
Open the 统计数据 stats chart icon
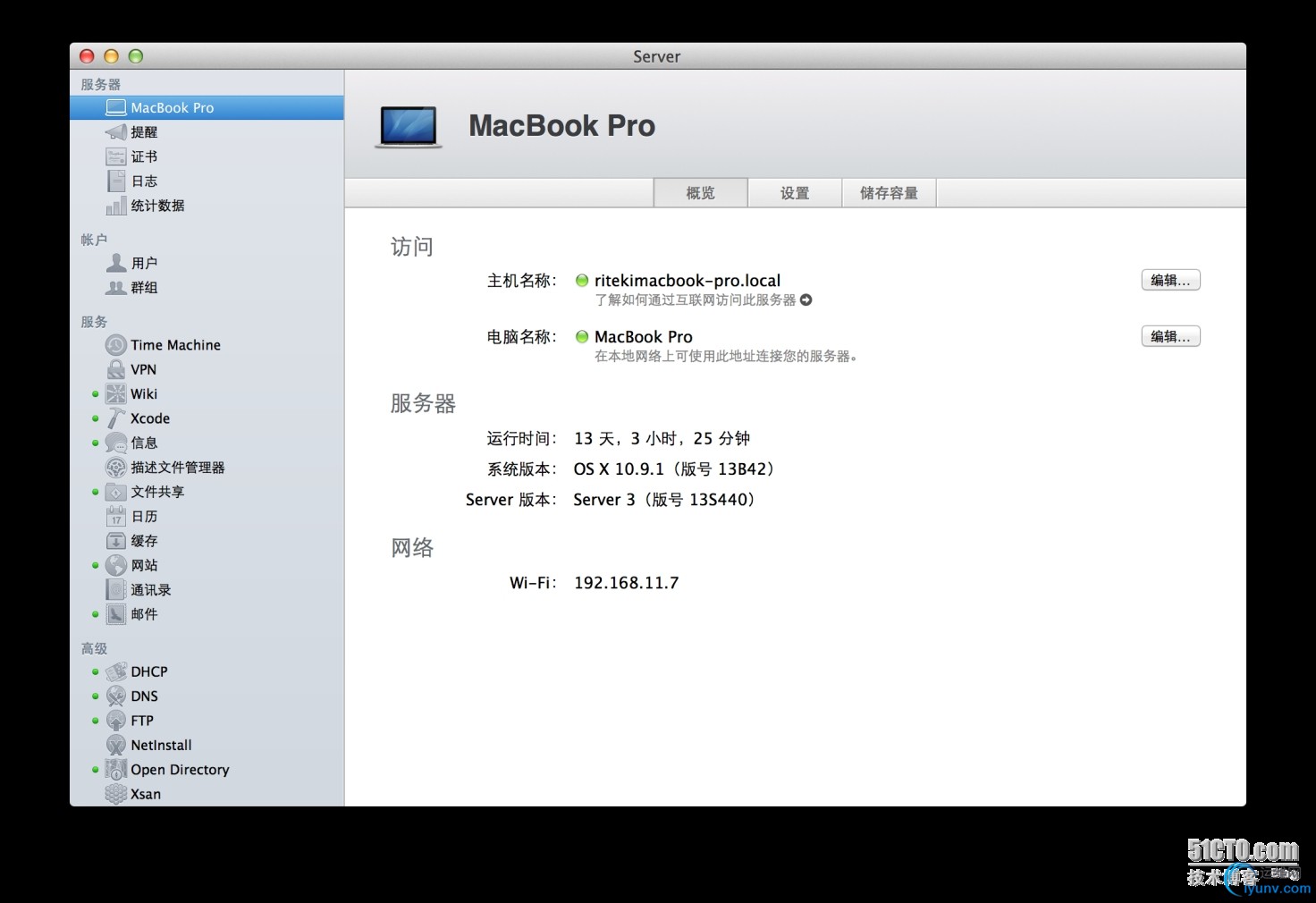tap(116, 206)
